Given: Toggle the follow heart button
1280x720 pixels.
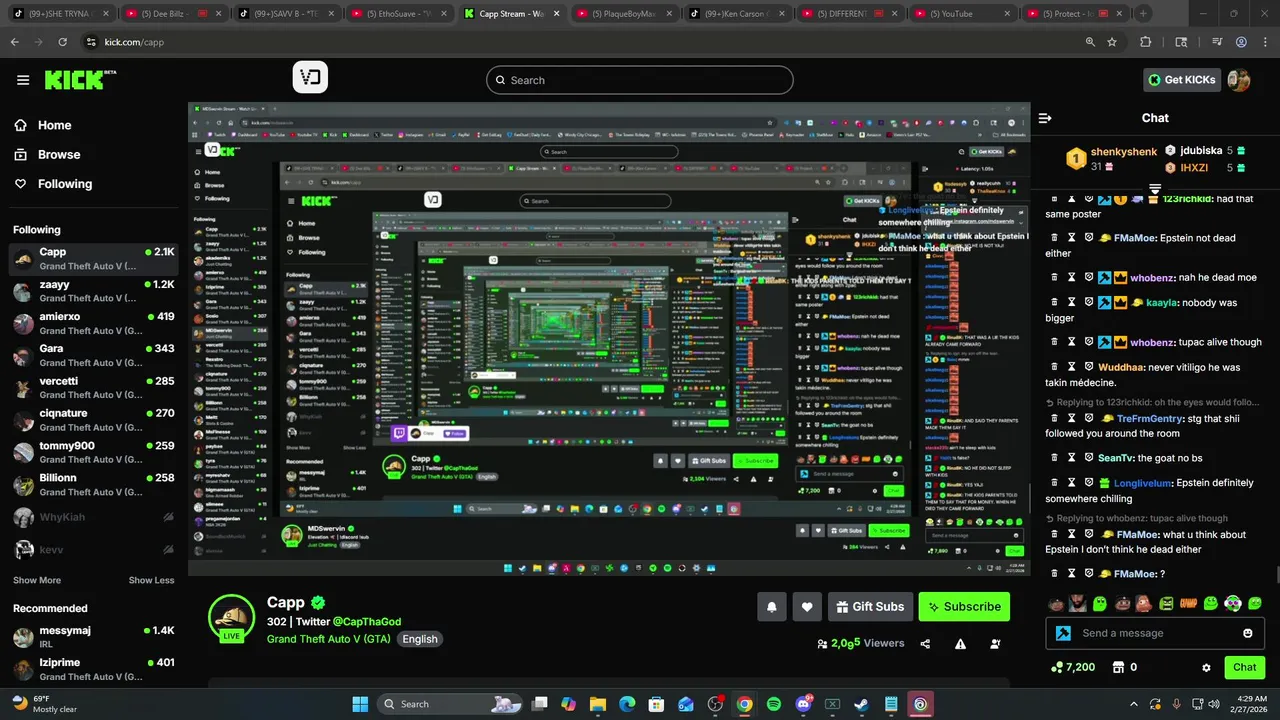Looking at the screenshot, I should click(807, 607).
